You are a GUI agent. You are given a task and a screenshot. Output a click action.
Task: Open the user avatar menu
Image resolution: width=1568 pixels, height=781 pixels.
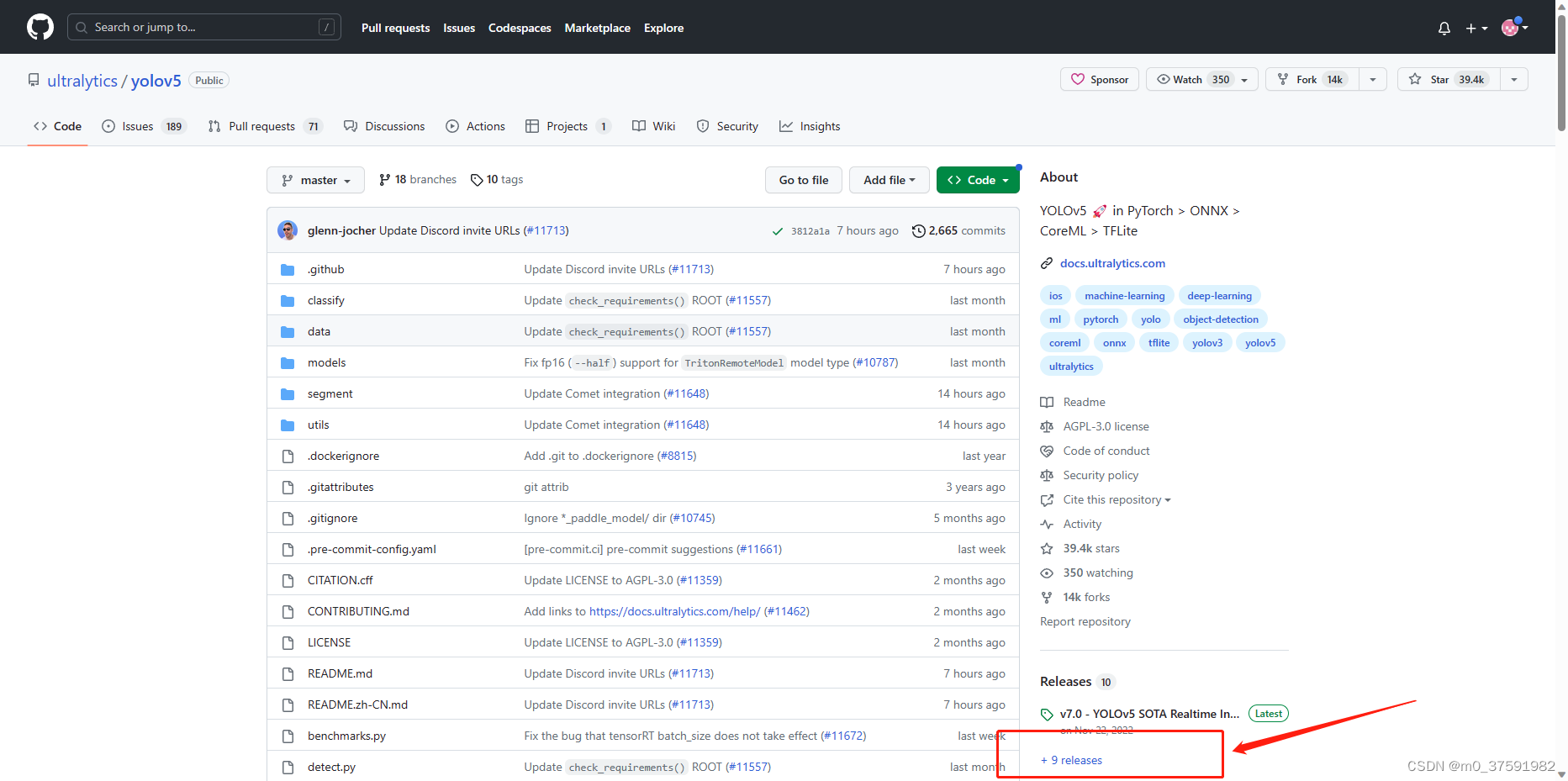tap(1514, 27)
